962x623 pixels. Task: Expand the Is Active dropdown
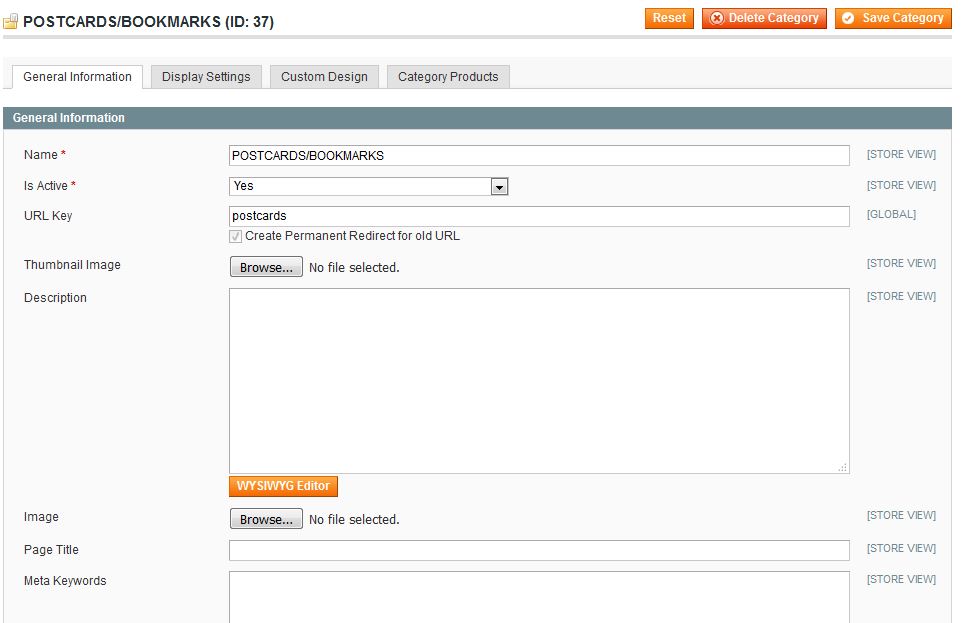(499, 187)
